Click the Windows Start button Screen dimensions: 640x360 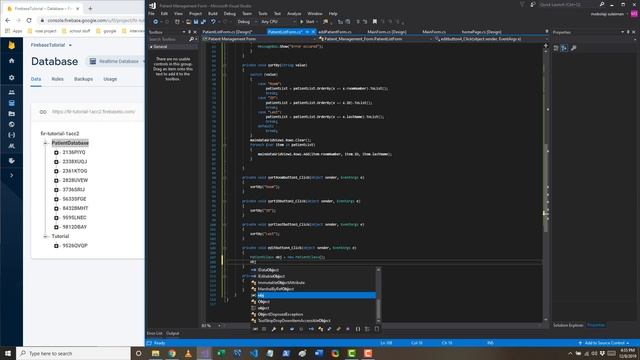tap(8, 353)
